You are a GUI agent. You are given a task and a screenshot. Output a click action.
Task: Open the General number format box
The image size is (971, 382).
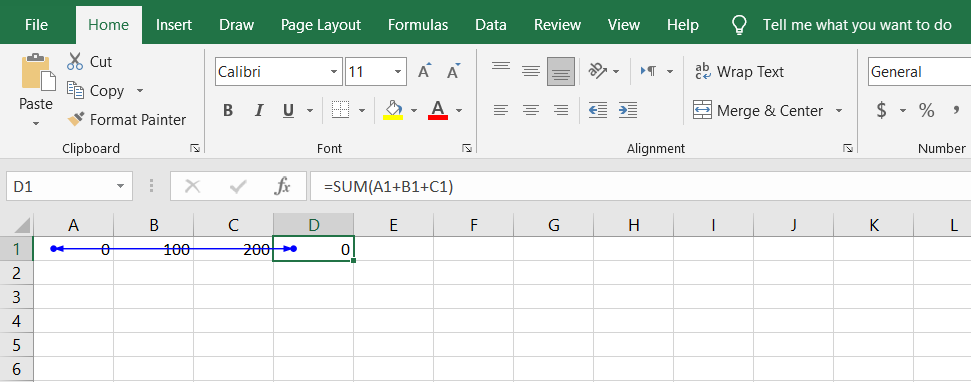click(919, 72)
